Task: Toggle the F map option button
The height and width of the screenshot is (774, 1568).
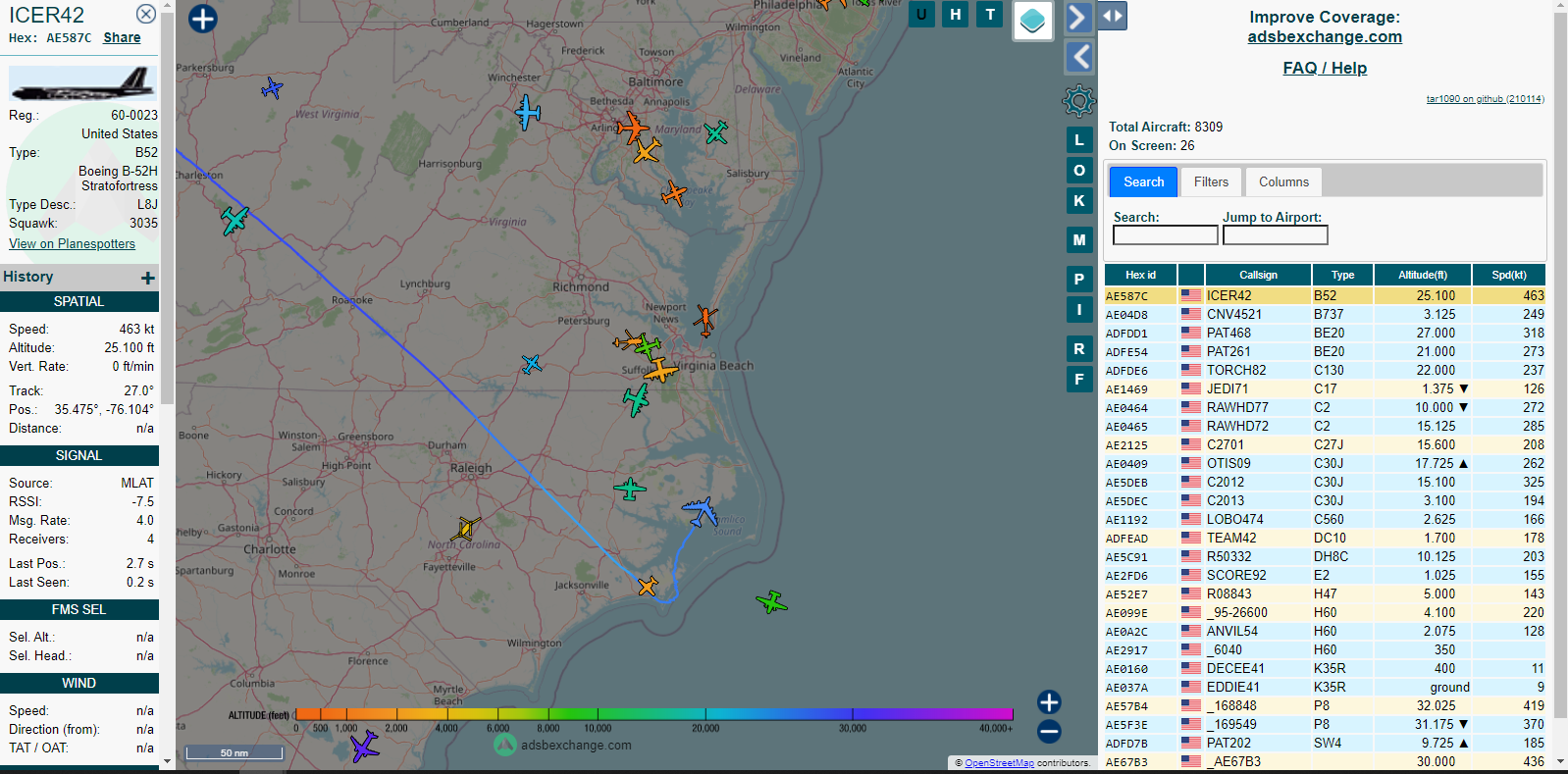Action: [1079, 379]
